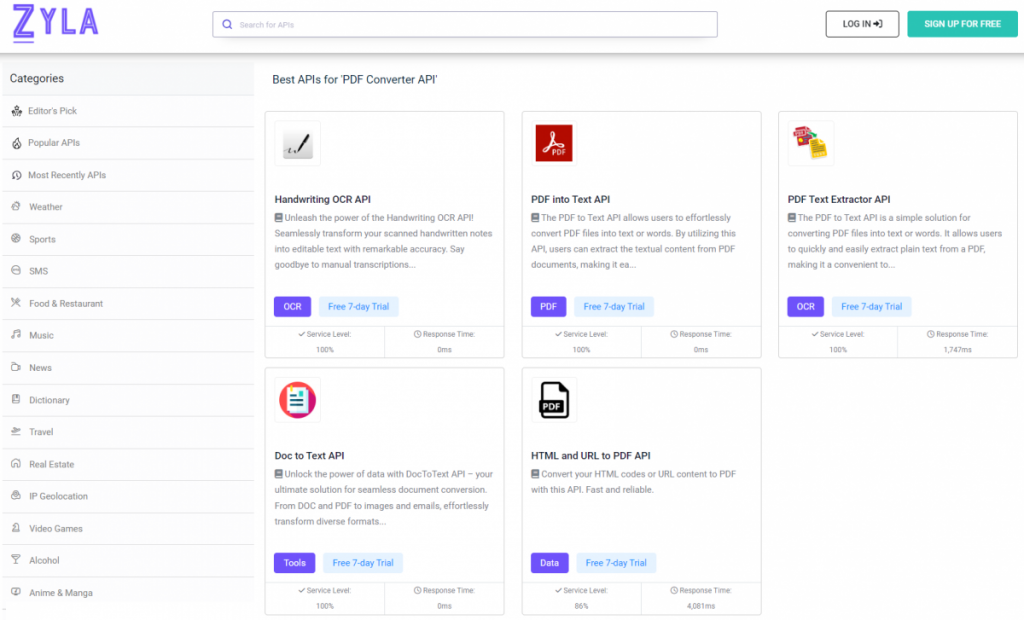This screenshot has width=1024, height=620.
Task: Open the PDF Text Extractor API title
Action: [839, 199]
